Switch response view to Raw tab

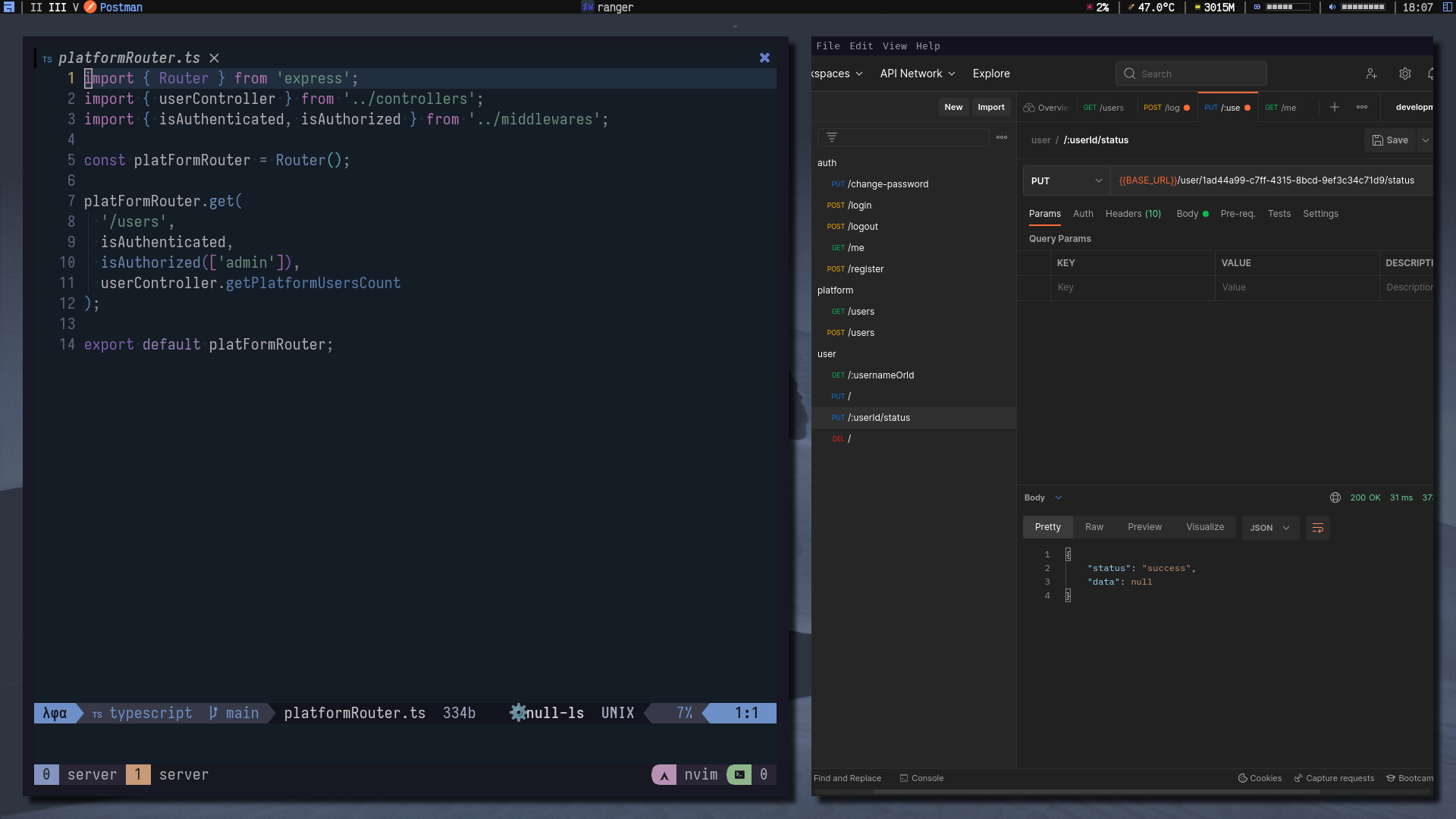(1094, 527)
